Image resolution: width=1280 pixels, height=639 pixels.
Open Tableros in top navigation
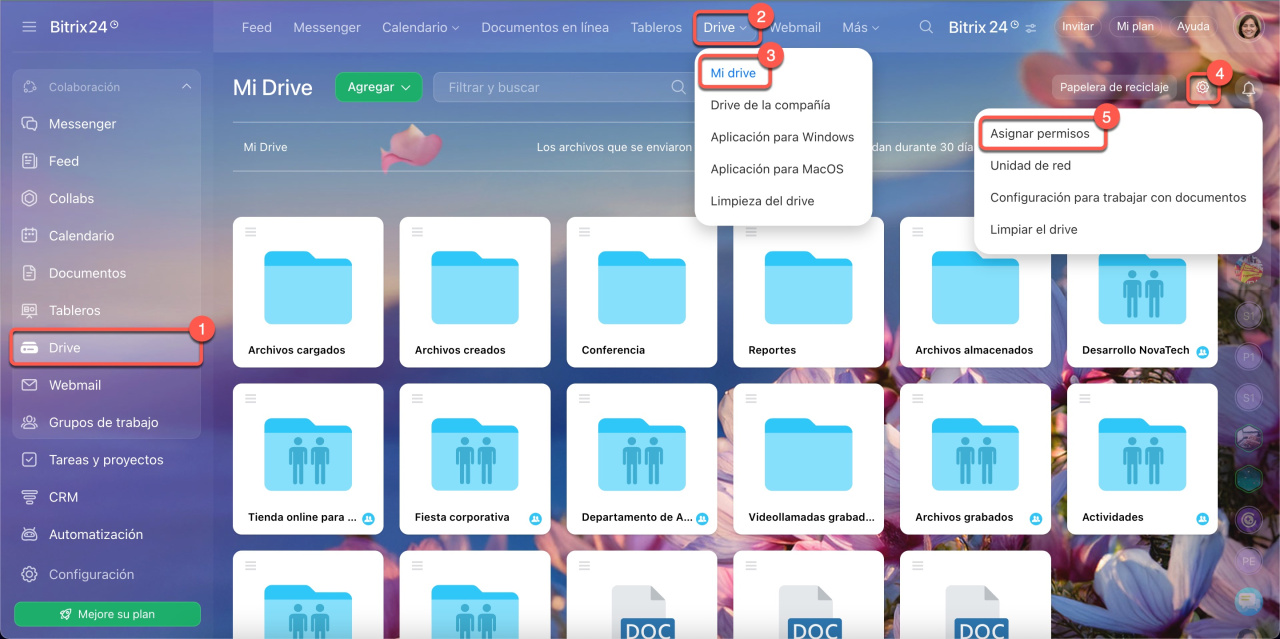[x=656, y=27]
